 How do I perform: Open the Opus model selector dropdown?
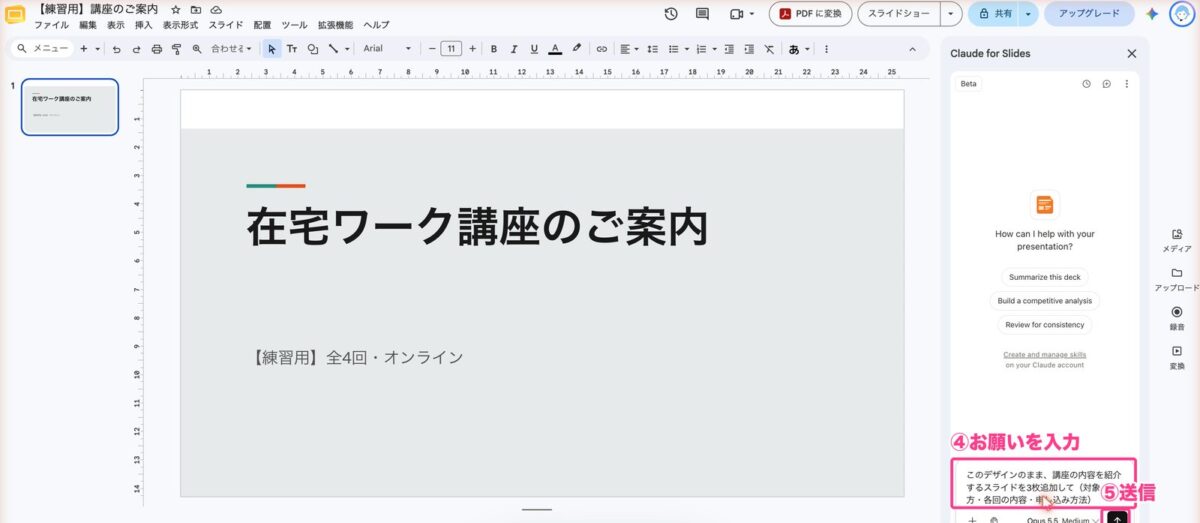point(1064,520)
